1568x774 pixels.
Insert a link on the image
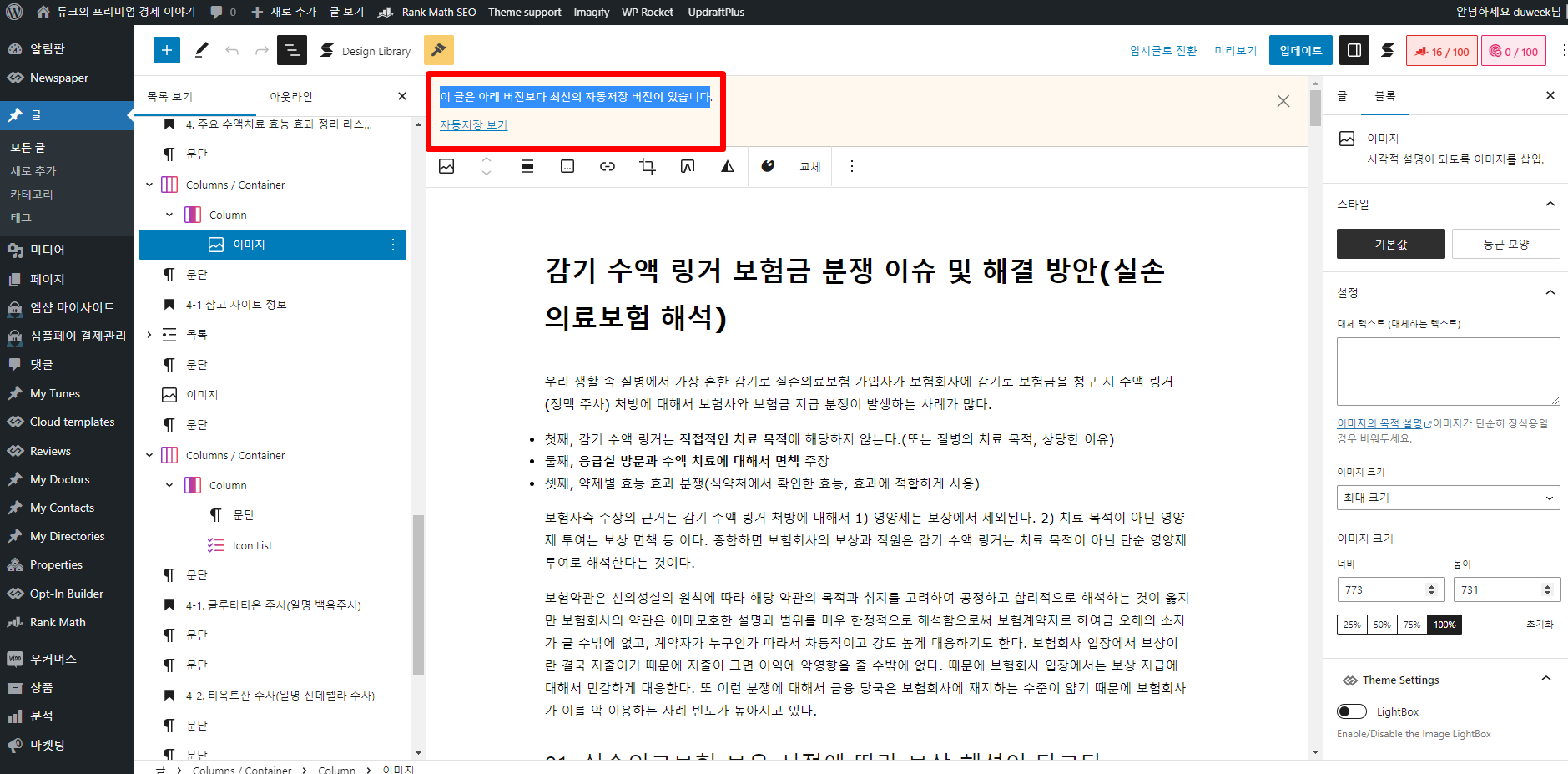point(608,166)
